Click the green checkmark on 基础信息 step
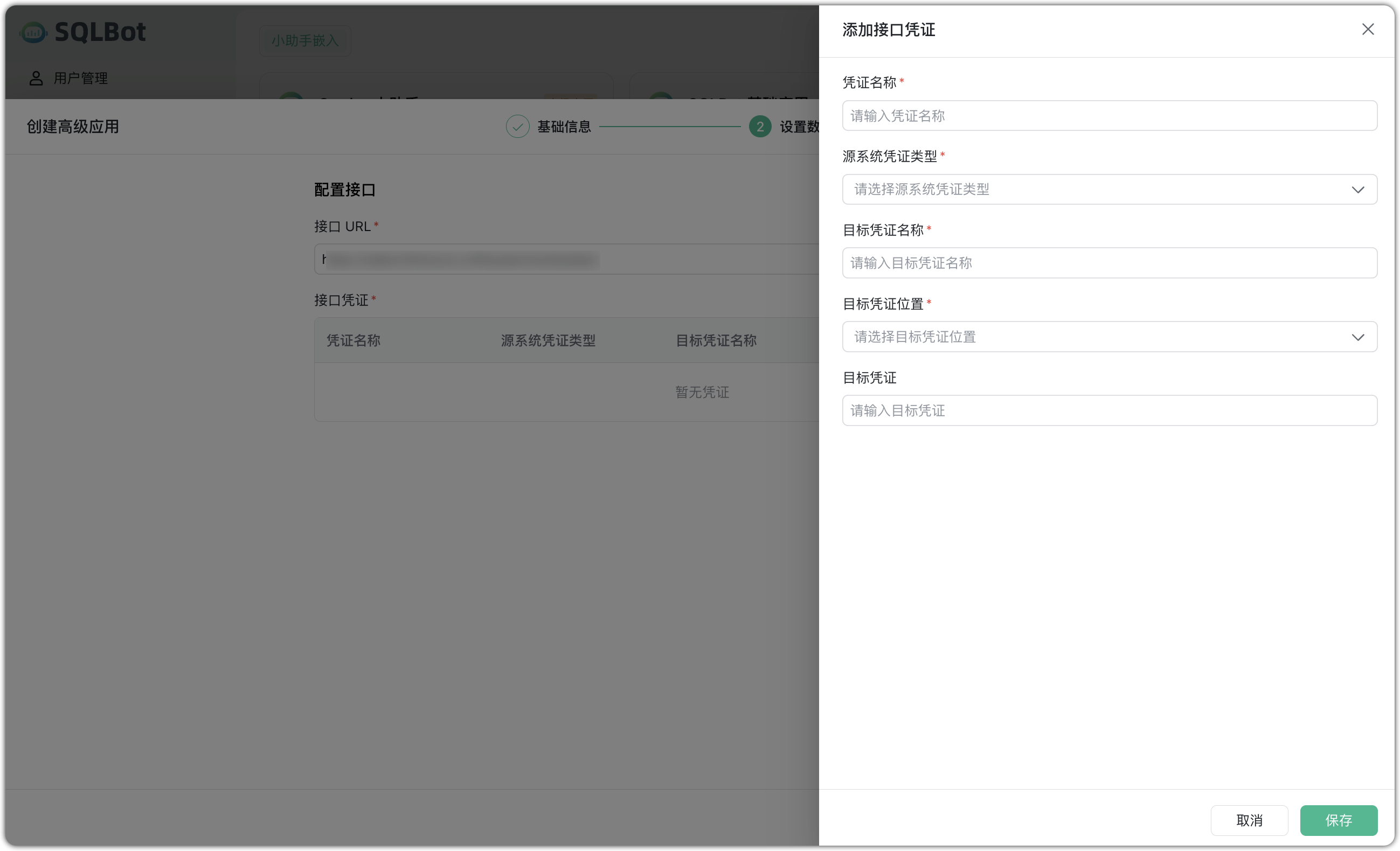Screen dimensions: 1400x851 tap(517, 126)
